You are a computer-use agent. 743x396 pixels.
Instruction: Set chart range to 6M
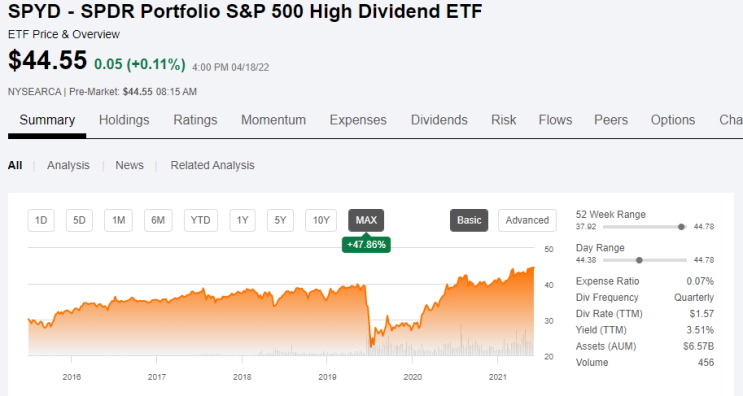click(158, 220)
